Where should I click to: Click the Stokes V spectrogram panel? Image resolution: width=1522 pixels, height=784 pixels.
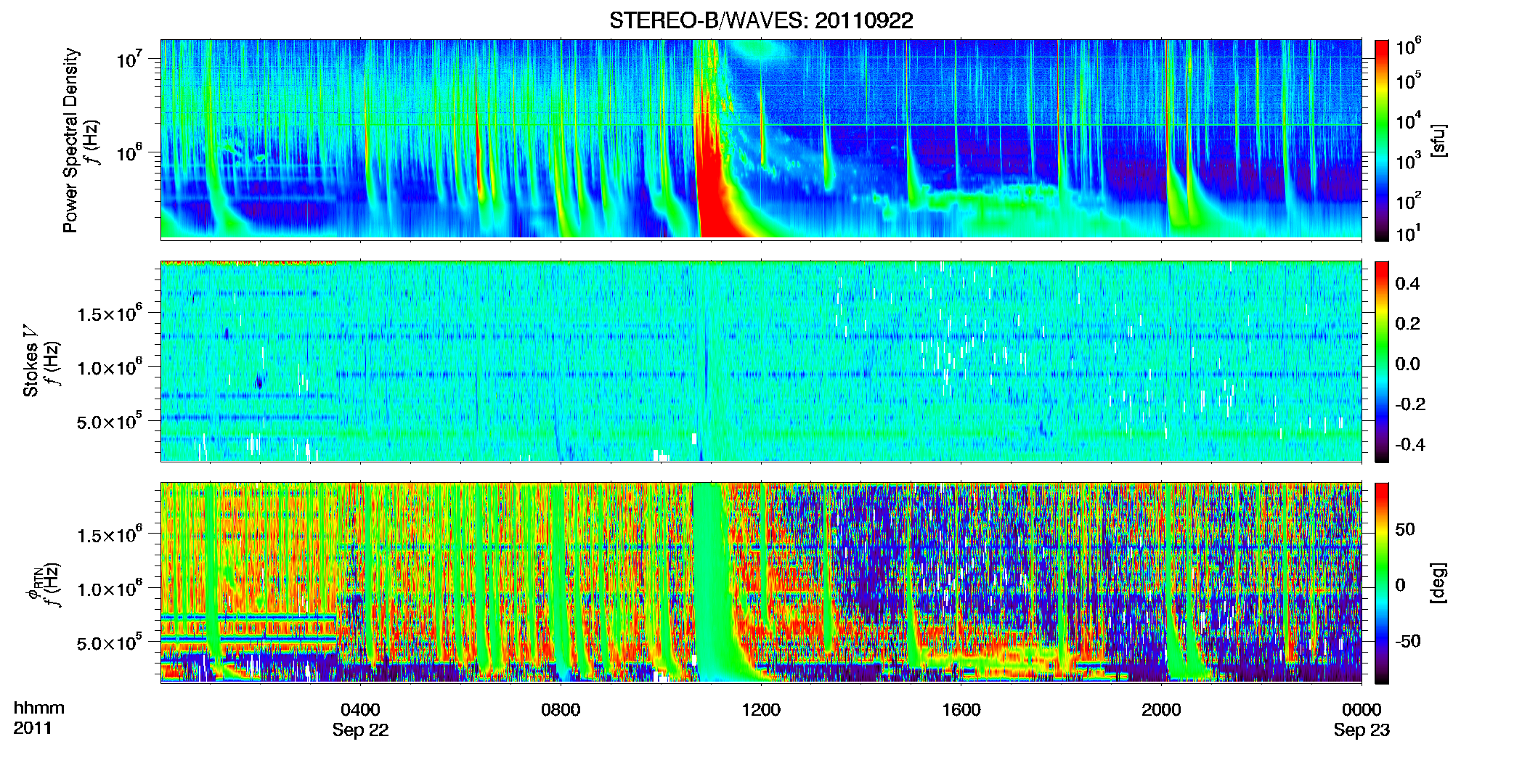coord(761,362)
